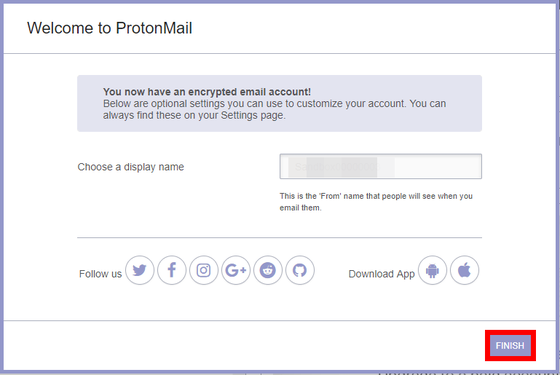Open the Instagram follow icon
560x375 pixels.
[x=204, y=270]
